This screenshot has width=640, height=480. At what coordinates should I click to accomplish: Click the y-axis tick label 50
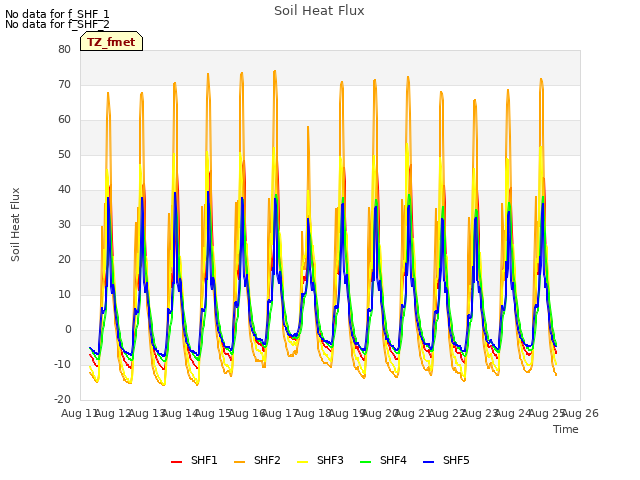pyautogui.click(x=64, y=155)
